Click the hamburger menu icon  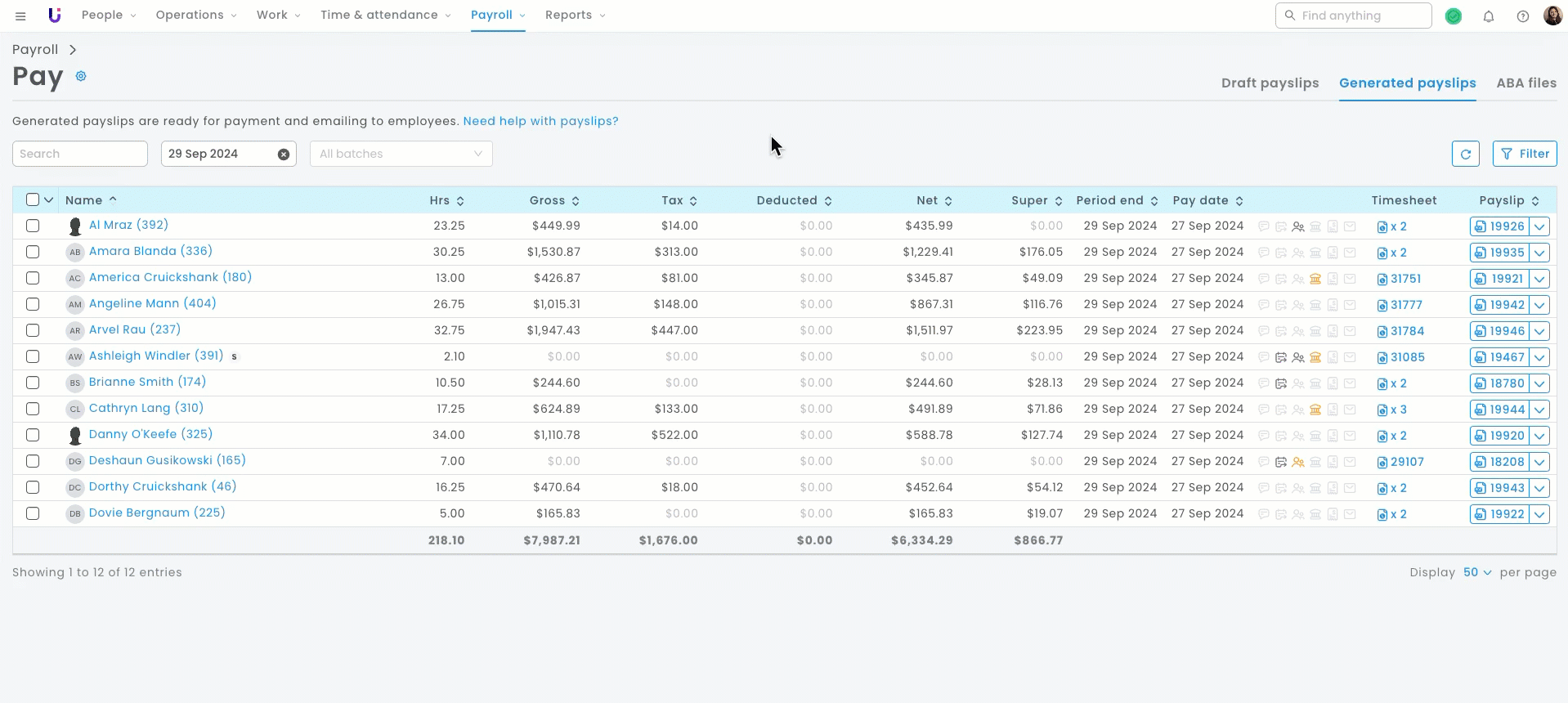pos(20,16)
